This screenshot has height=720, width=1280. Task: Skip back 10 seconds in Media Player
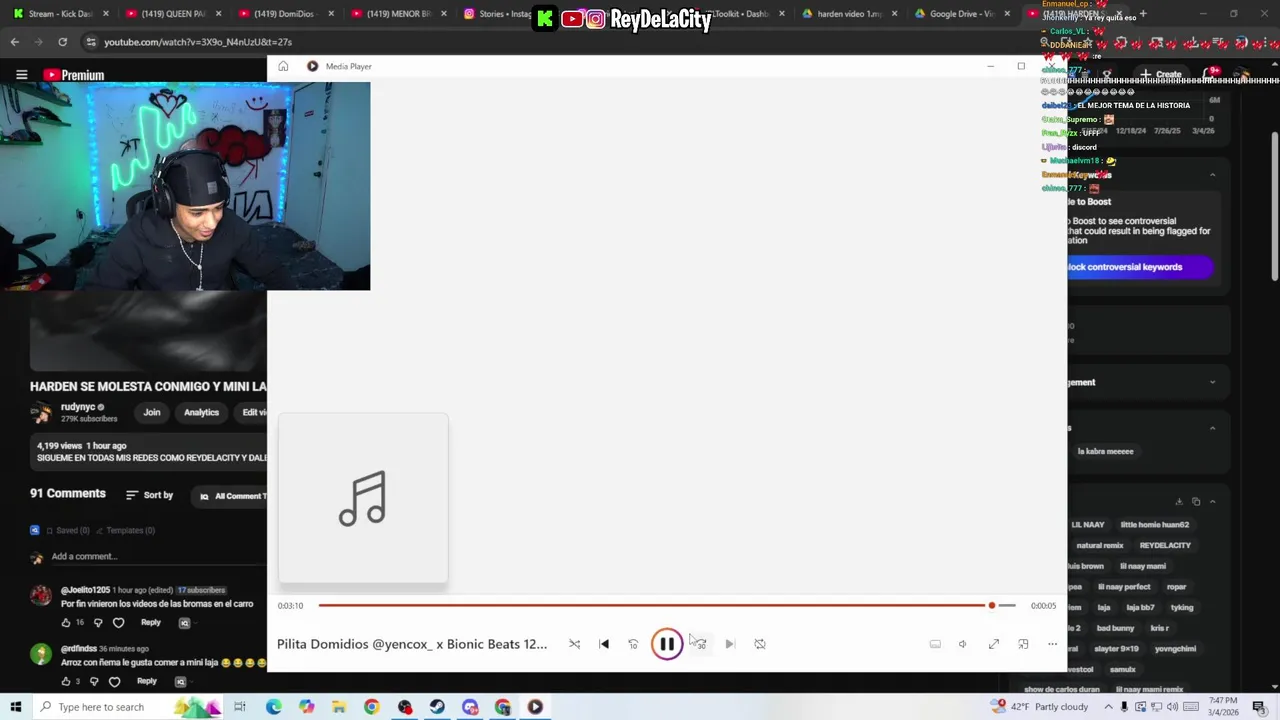click(633, 644)
